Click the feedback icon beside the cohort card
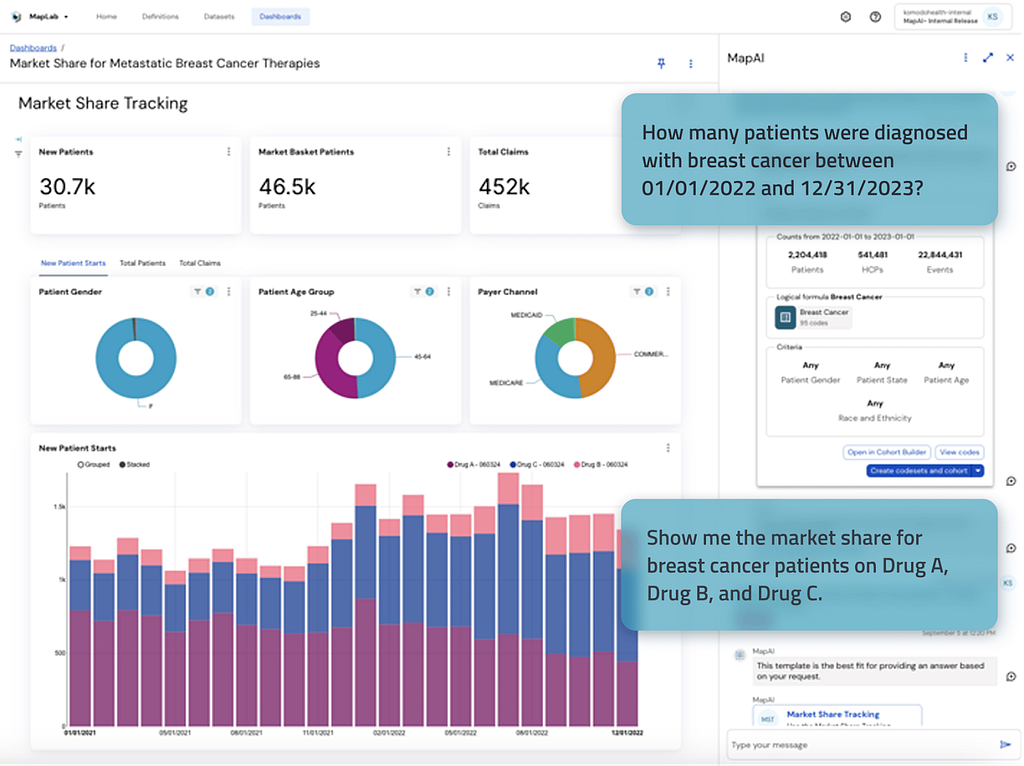Viewport: 1024px width, 766px height. click(x=1011, y=481)
